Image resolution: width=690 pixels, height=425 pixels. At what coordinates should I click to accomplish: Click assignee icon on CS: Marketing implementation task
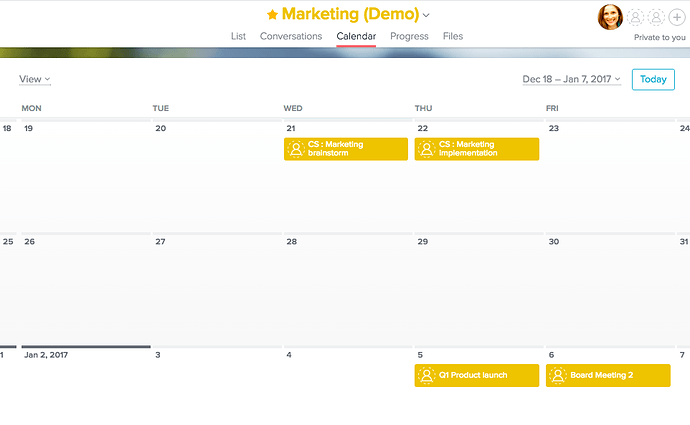[426, 149]
